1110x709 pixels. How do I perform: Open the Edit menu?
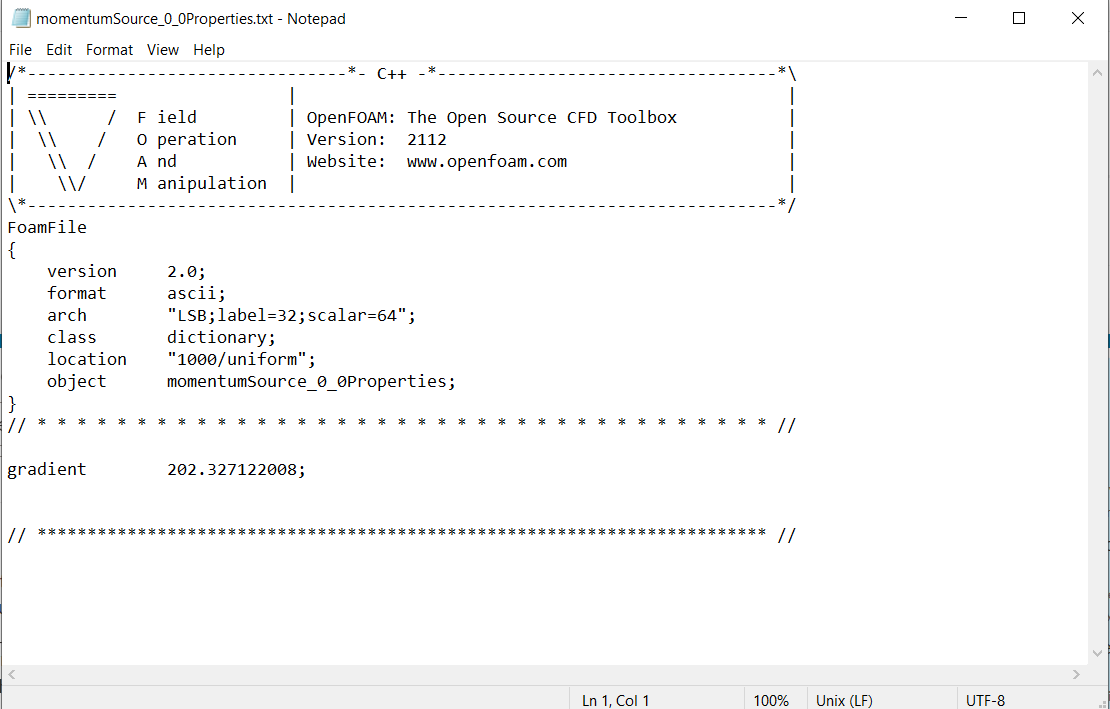59,50
